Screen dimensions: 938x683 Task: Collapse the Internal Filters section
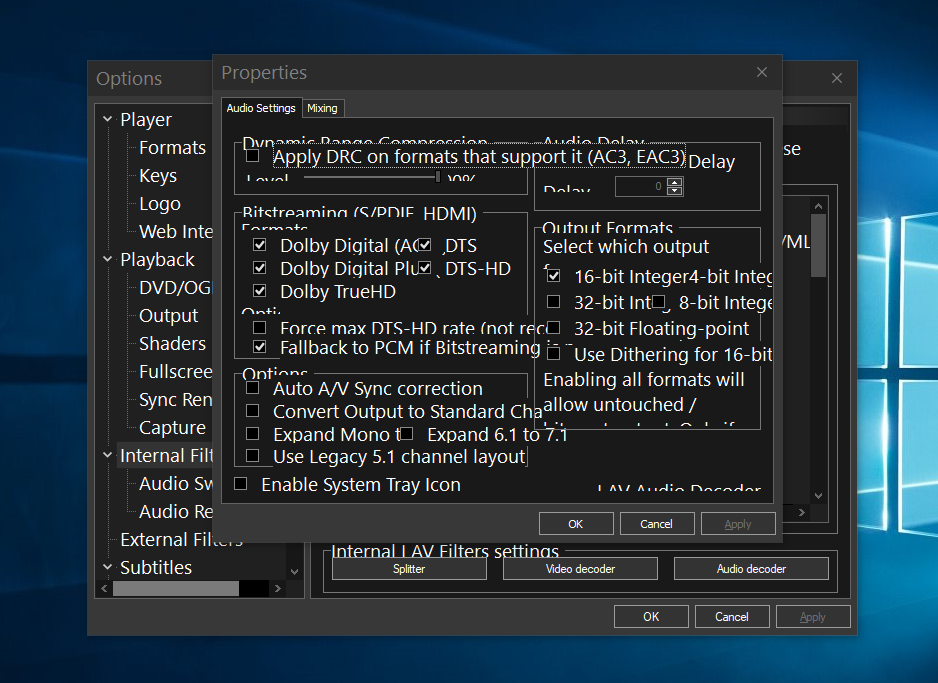pos(107,455)
